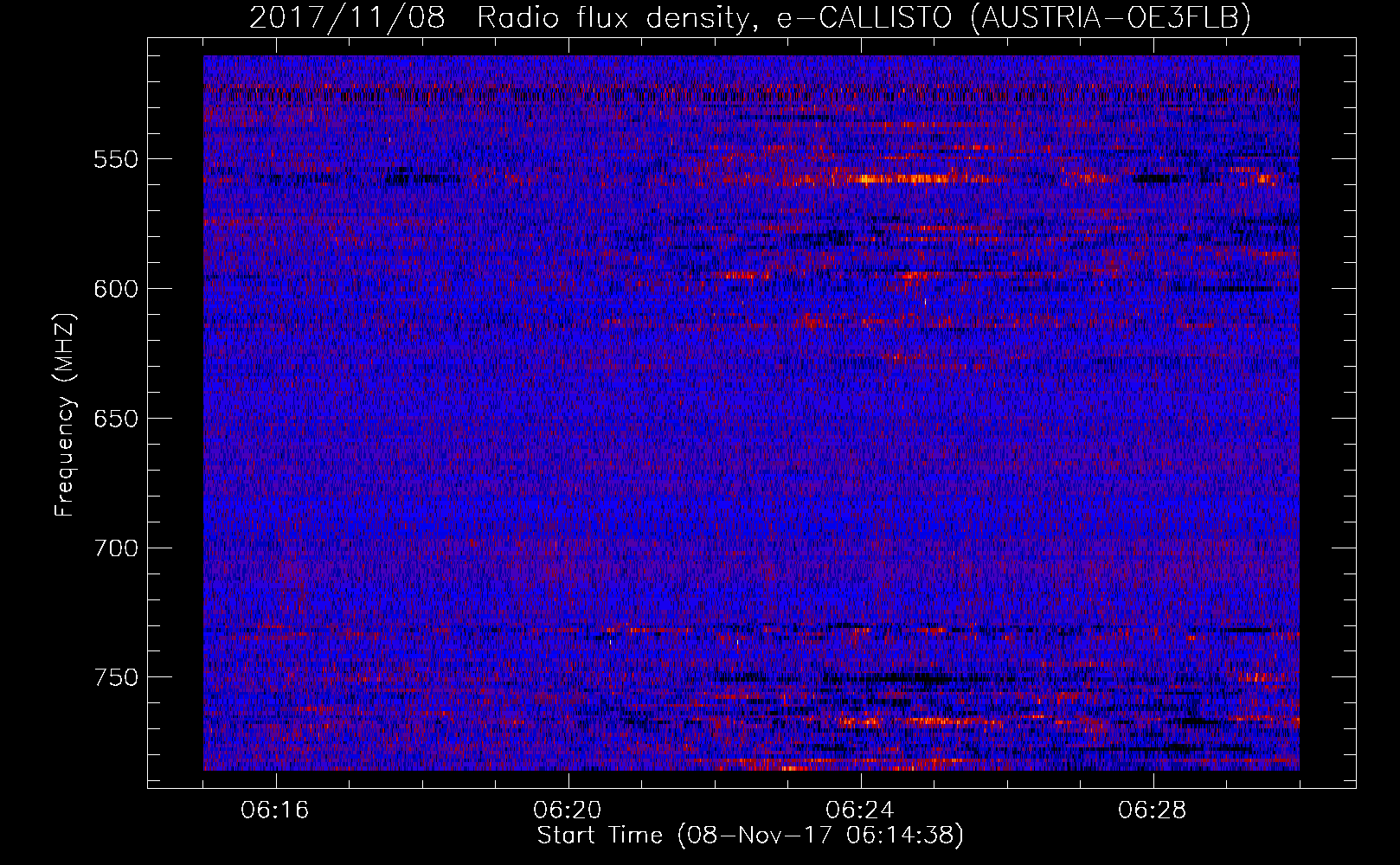1400x865 pixels.
Task: Click the 650 frequency tick label
Action: (116, 419)
